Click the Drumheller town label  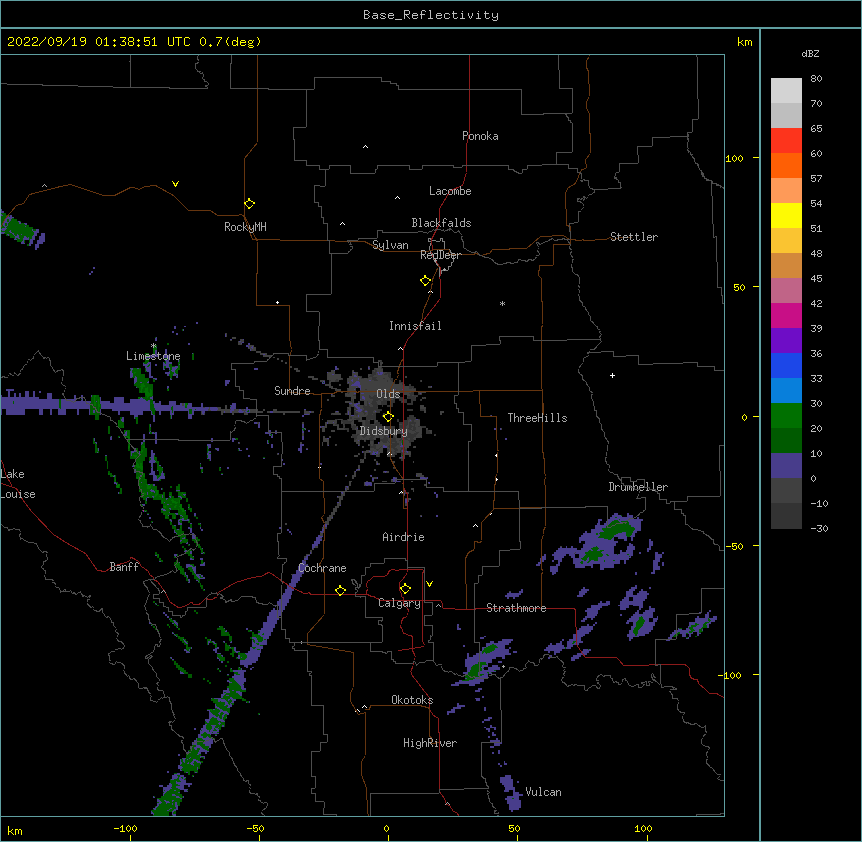click(x=638, y=487)
